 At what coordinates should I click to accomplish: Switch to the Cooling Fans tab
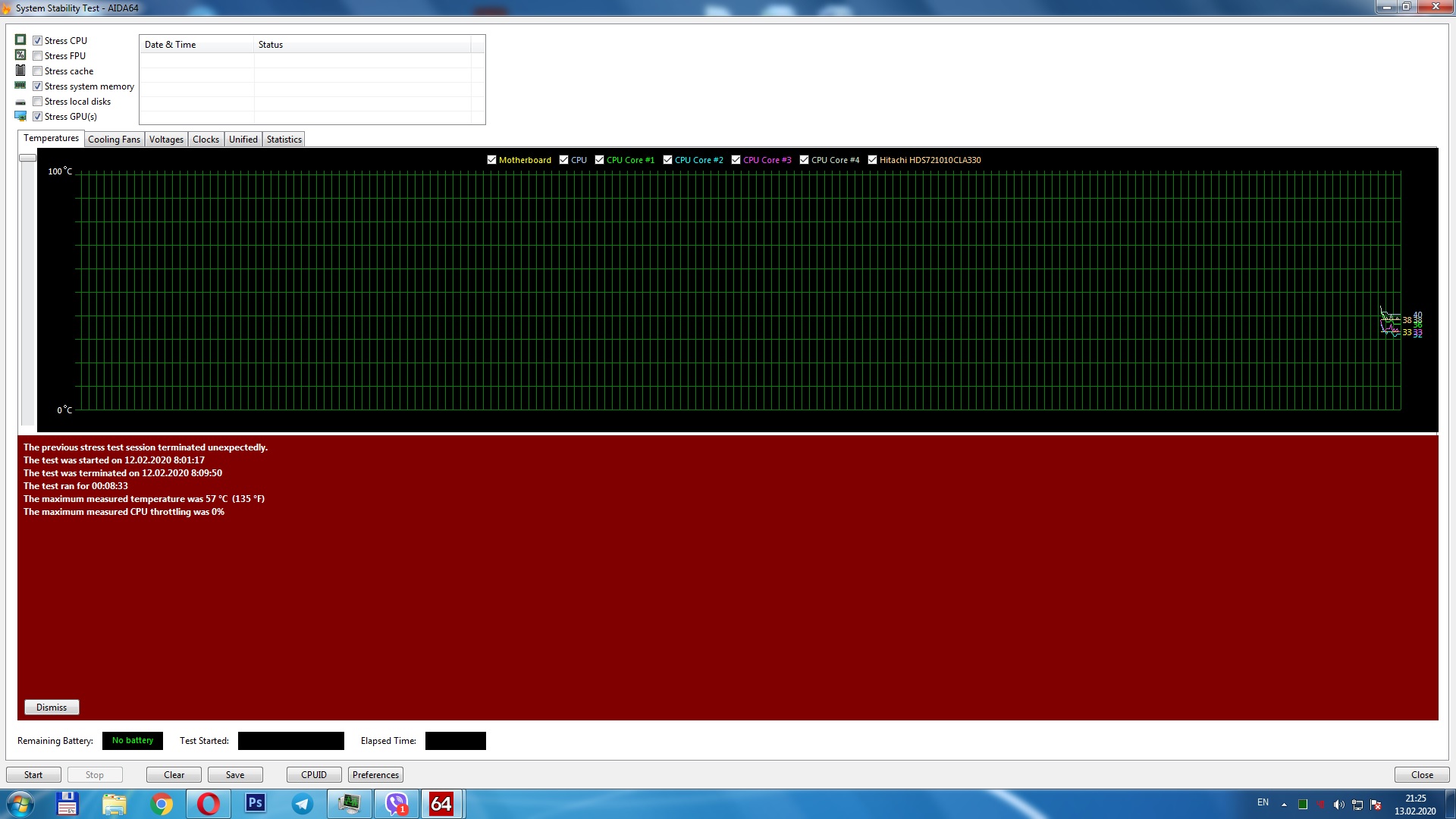pos(114,140)
